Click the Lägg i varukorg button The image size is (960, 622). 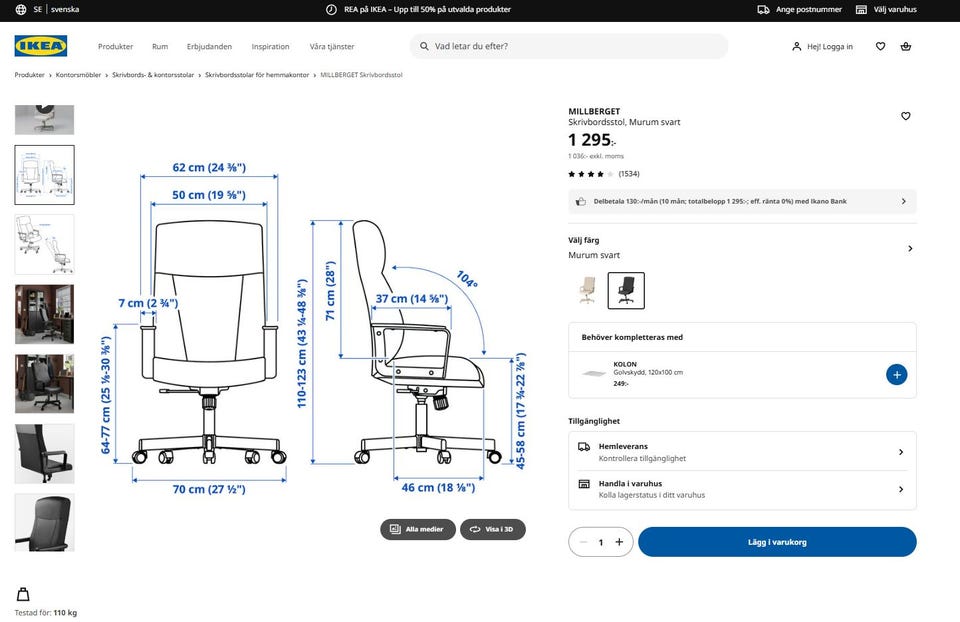[x=777, y=542]
